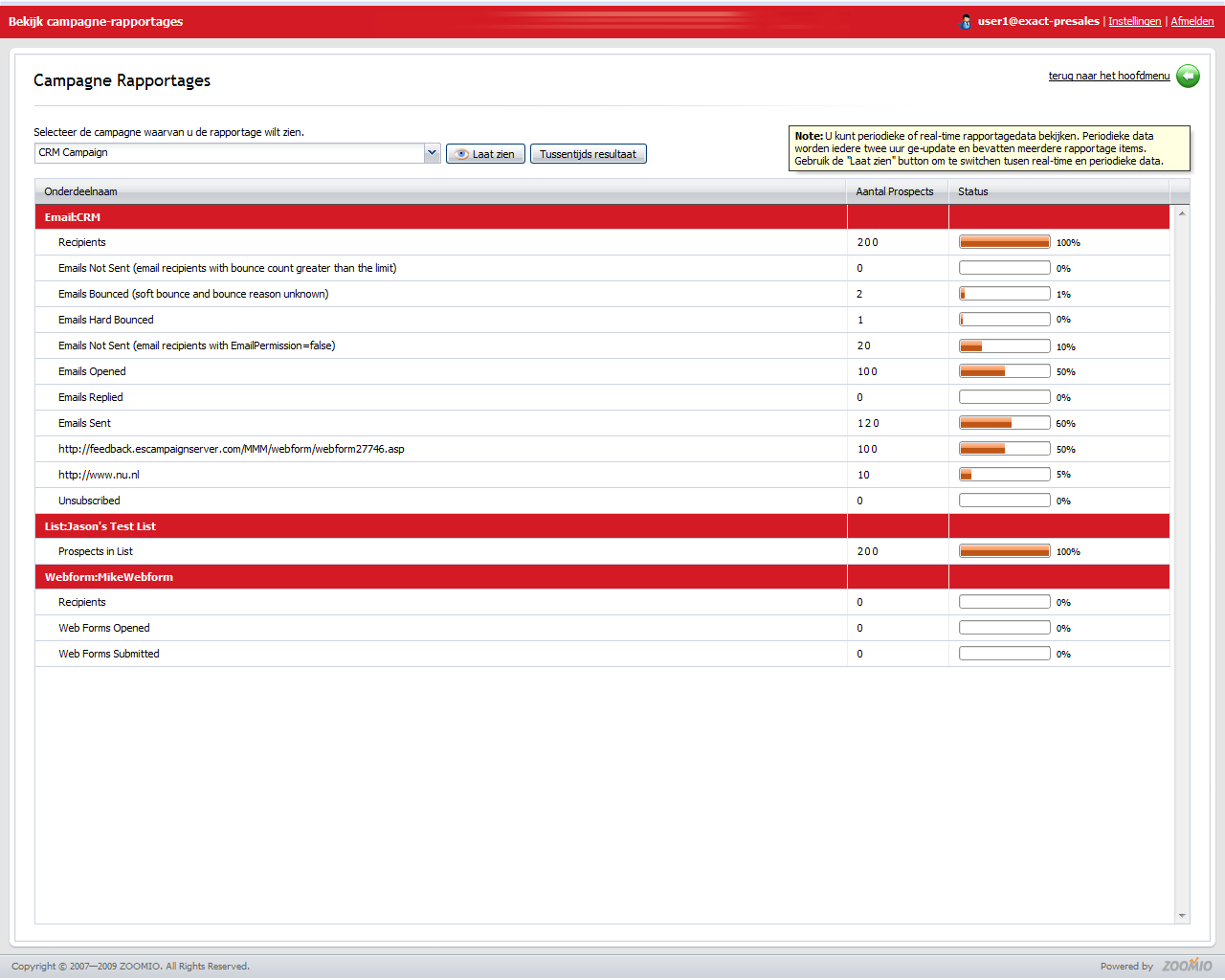Click Recipients row under Webform:MikeWebform
The height and width of the screenshot is (980, 1225).
tap(602, 602)
